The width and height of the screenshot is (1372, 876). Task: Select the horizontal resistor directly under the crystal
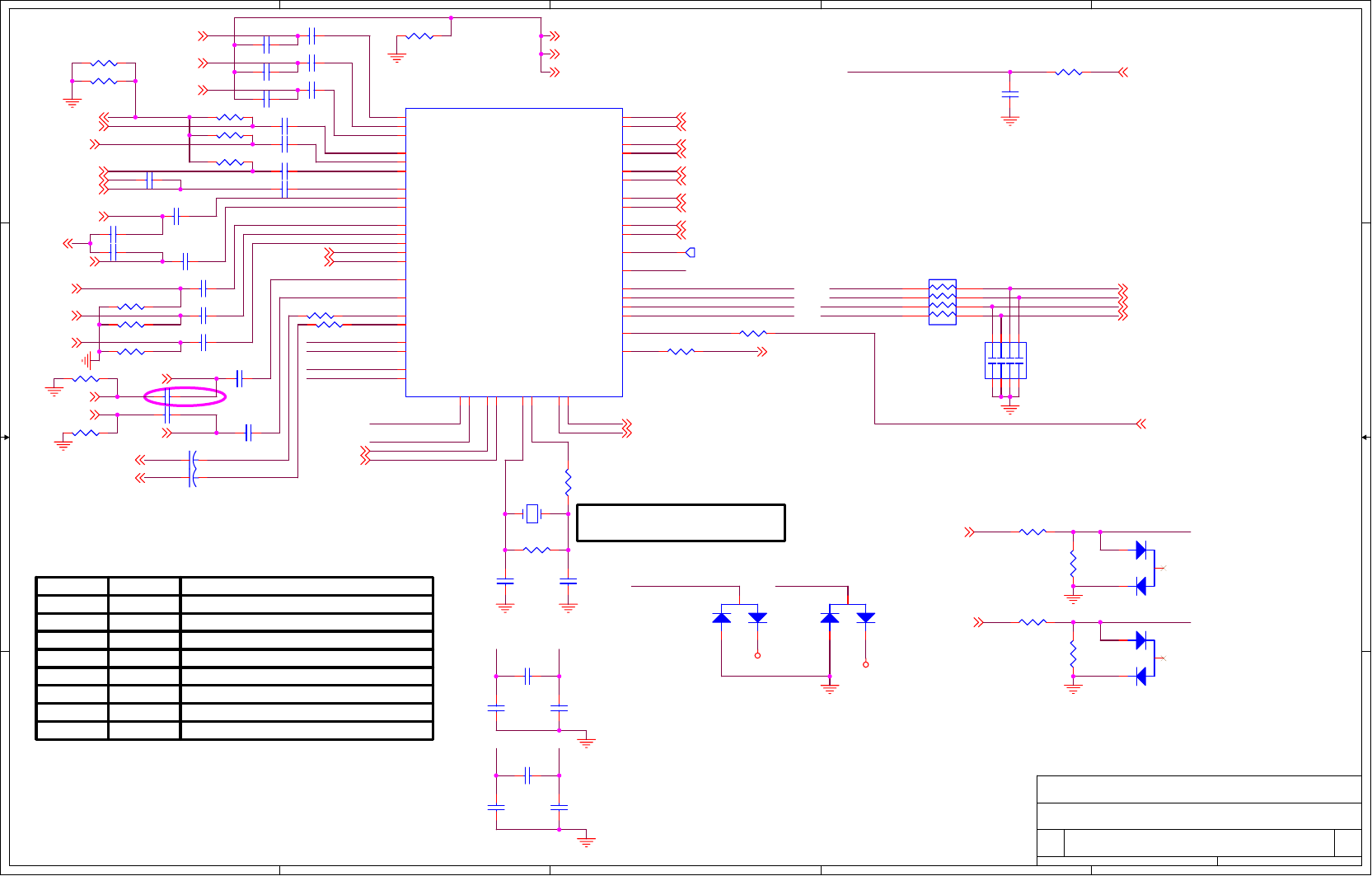(536, 550)
